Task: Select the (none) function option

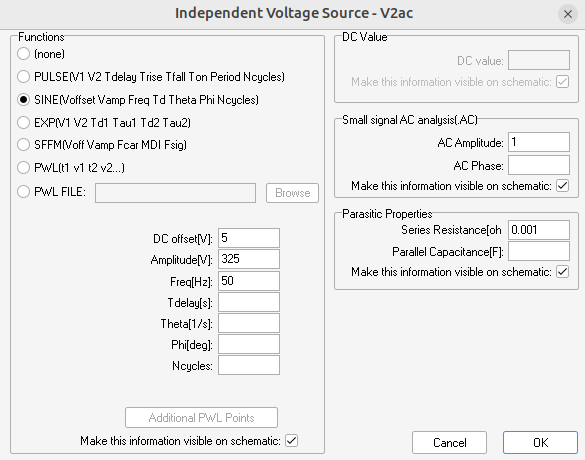Action: 24,54
